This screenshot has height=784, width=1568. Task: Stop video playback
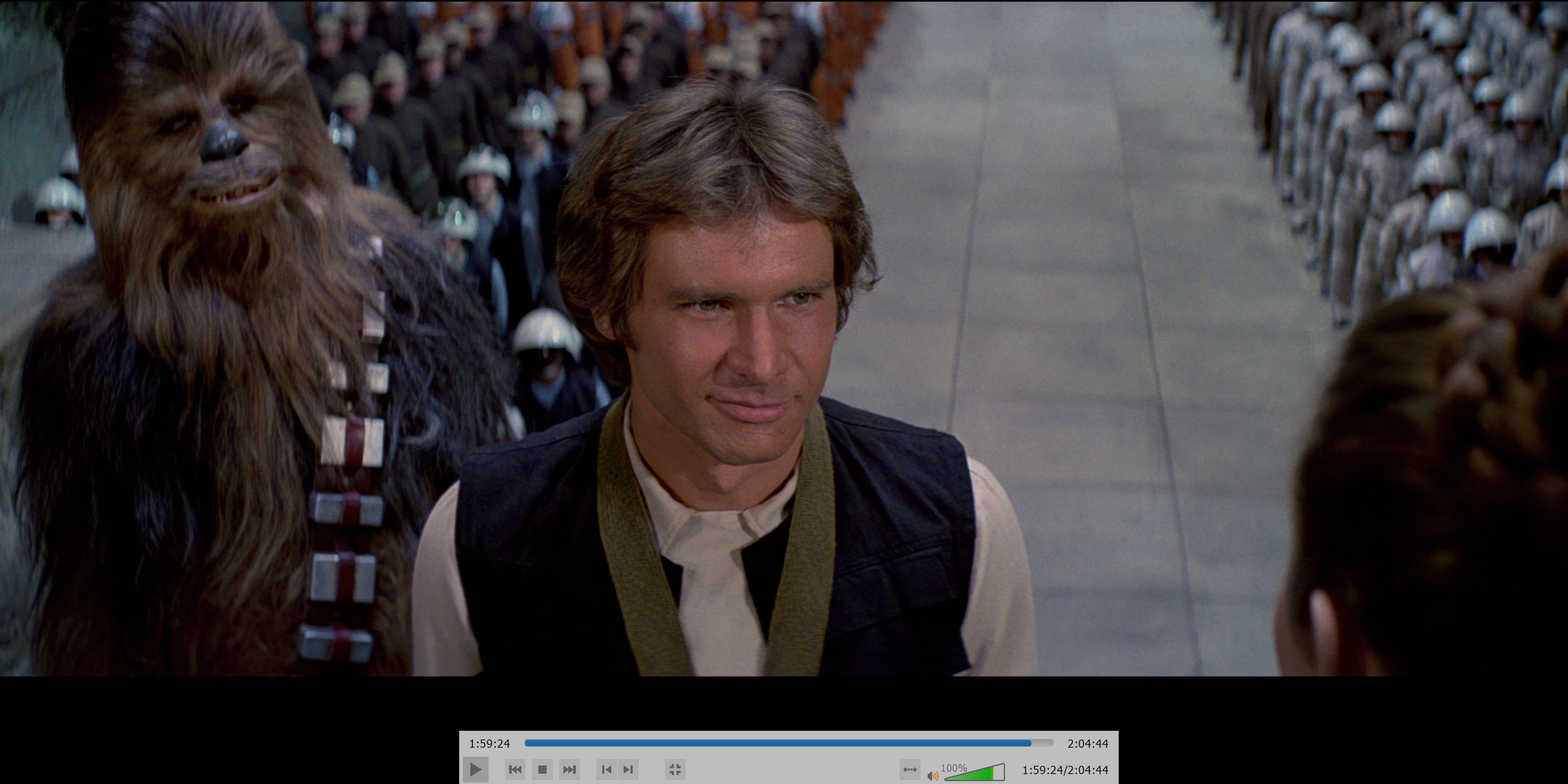pyautogui.click(x=542, y=770)
